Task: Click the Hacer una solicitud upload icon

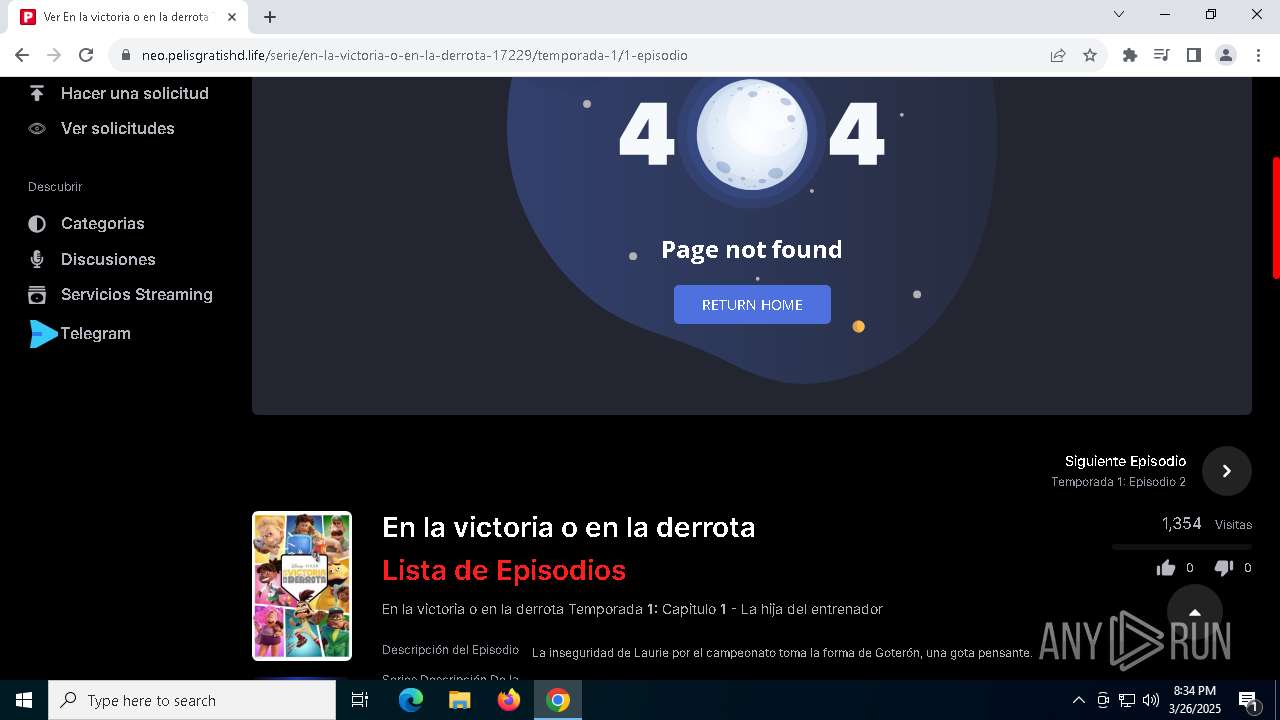Action: [x=37, y=93]
